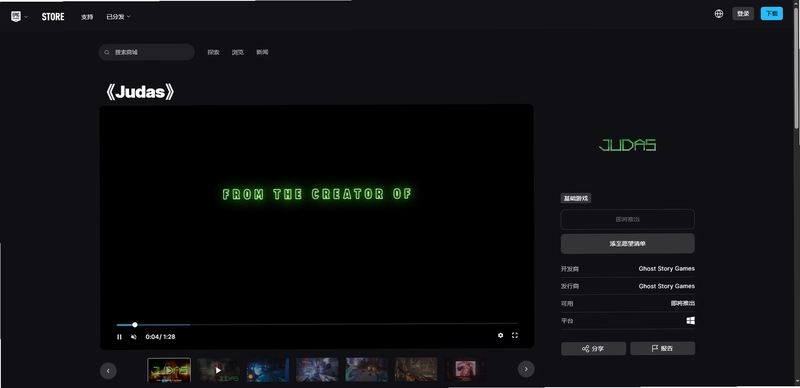Image resolution: width=800 pixels, height=388 pixels.
Task: Expand the 已分发 dropdown menu
Action: 118,17
